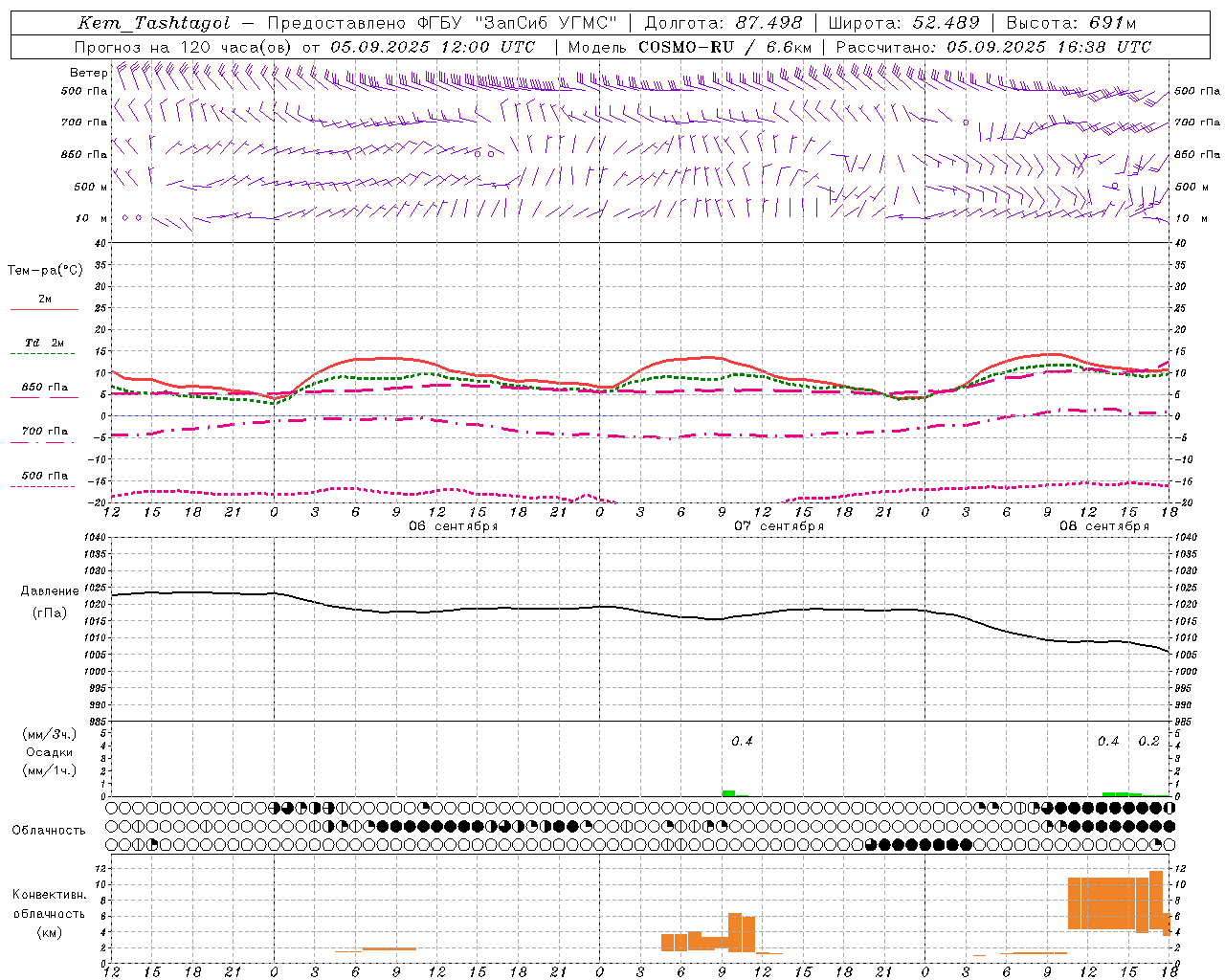Viewport: 1225px width, 980px height.
Task: Click the 'Осадки' precipitation label
Action: click(x=50, y=752)
